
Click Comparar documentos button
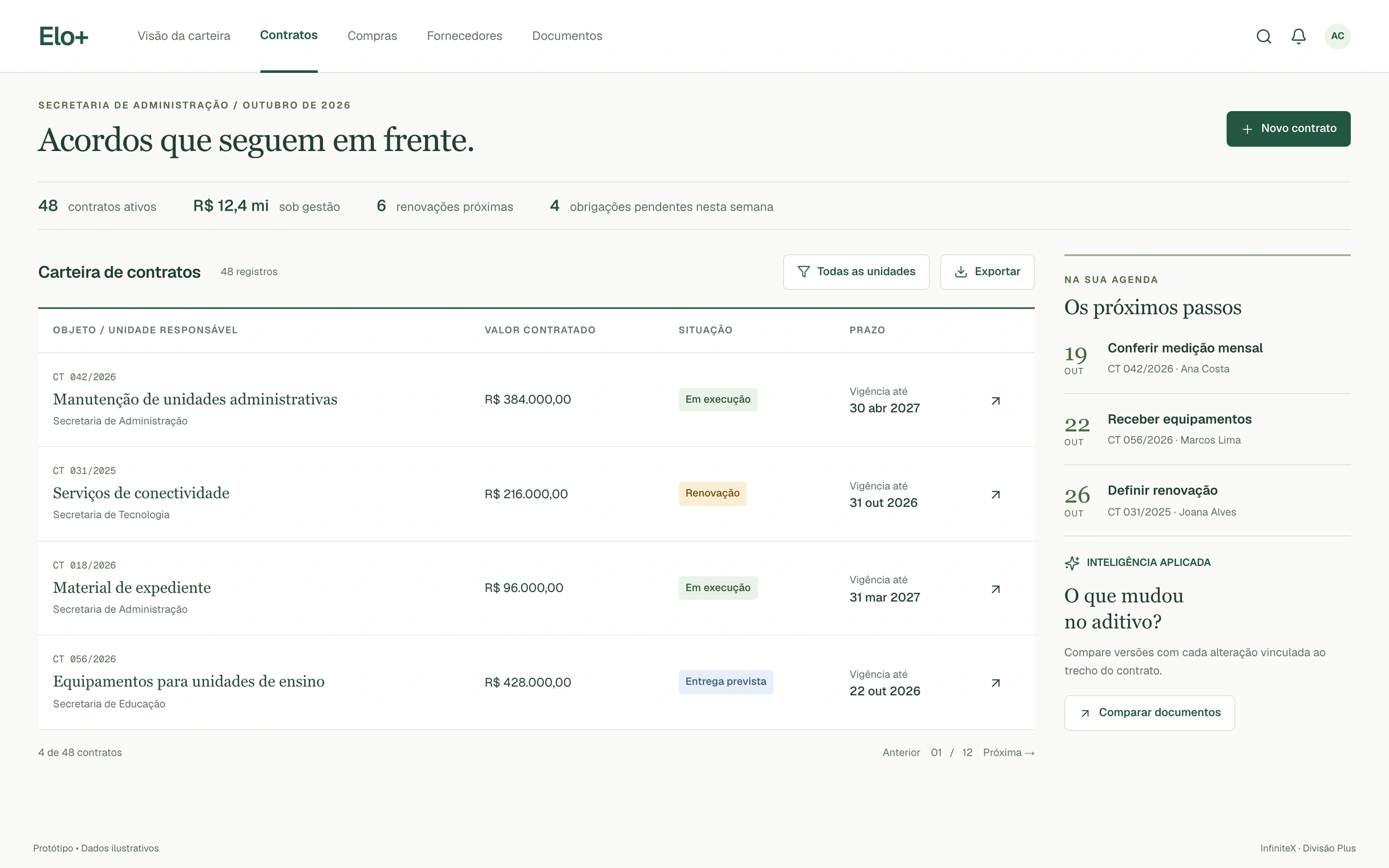(x=1149, y=713)
